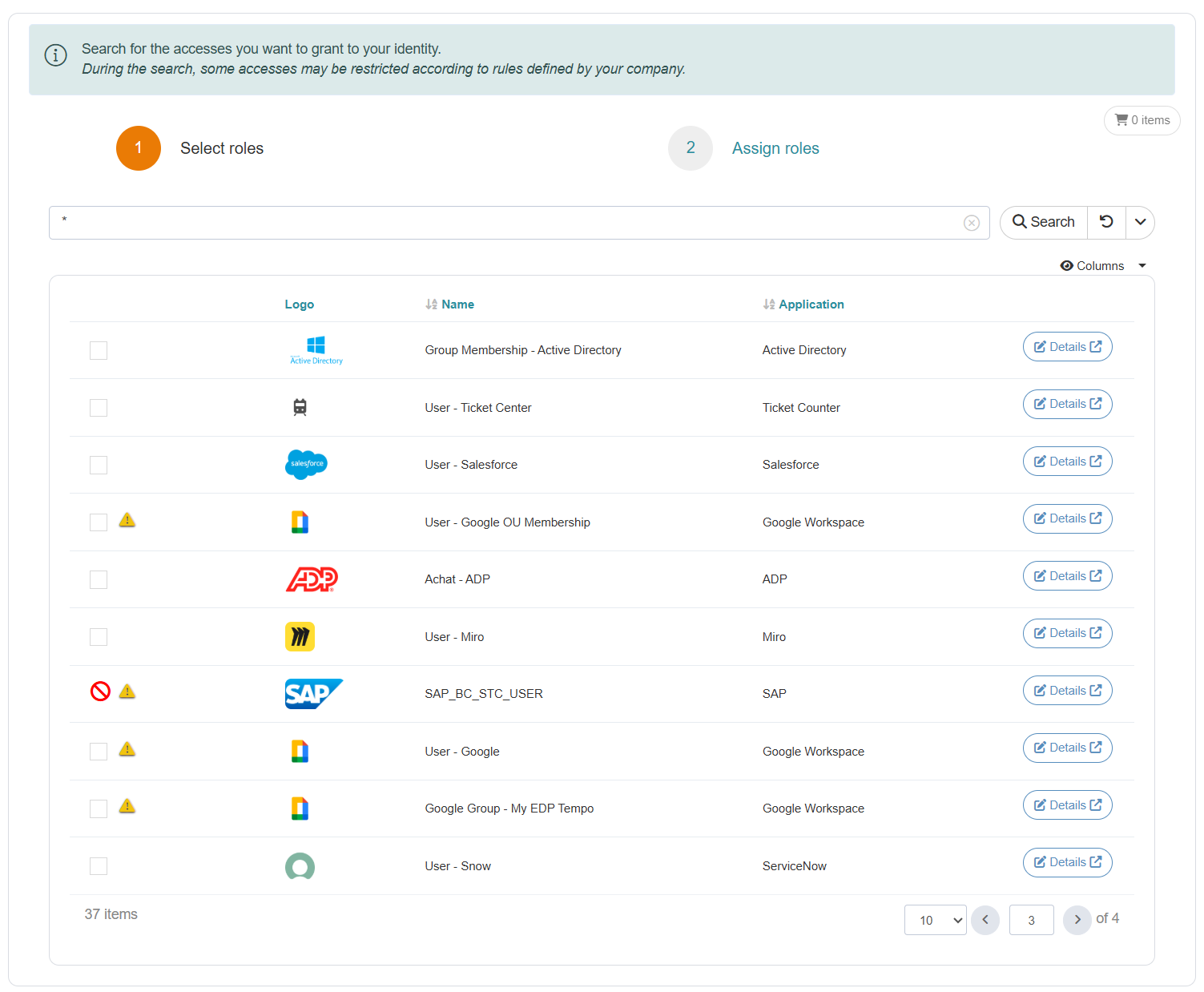Screen dimensions: 1204x992
Task: Open the Columns visibility dropdown
Action: 1103,266
